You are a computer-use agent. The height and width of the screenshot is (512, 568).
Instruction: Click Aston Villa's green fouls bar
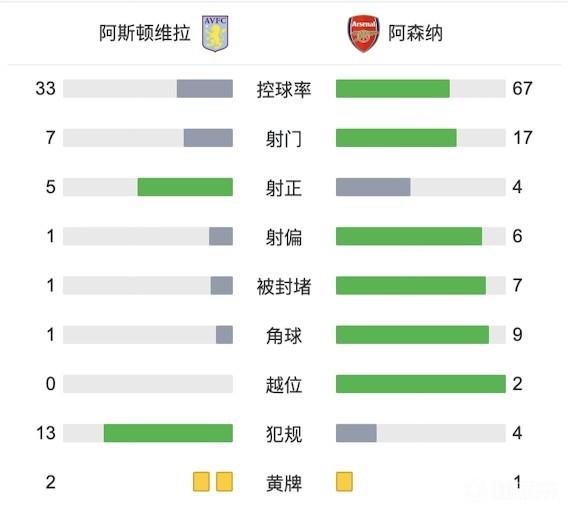pyautogui.click(x=168, y=433)
